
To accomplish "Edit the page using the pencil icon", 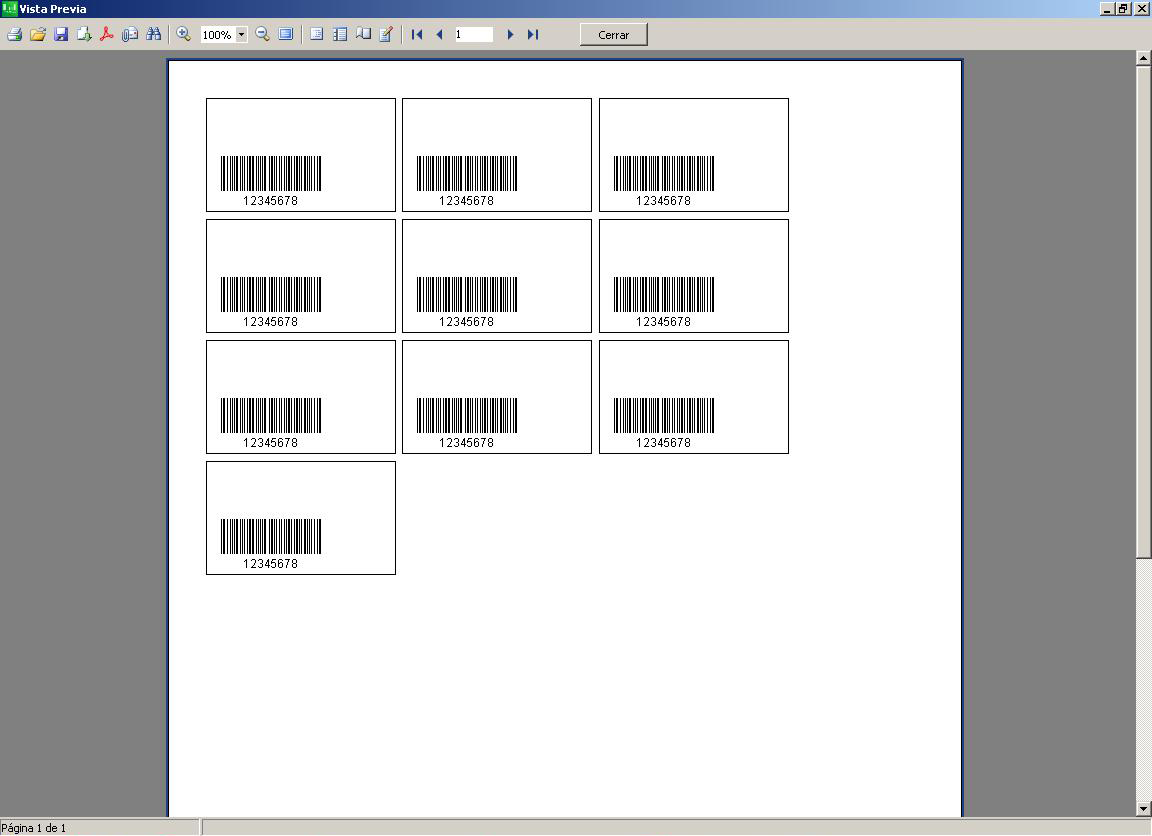I will point(386,35).
